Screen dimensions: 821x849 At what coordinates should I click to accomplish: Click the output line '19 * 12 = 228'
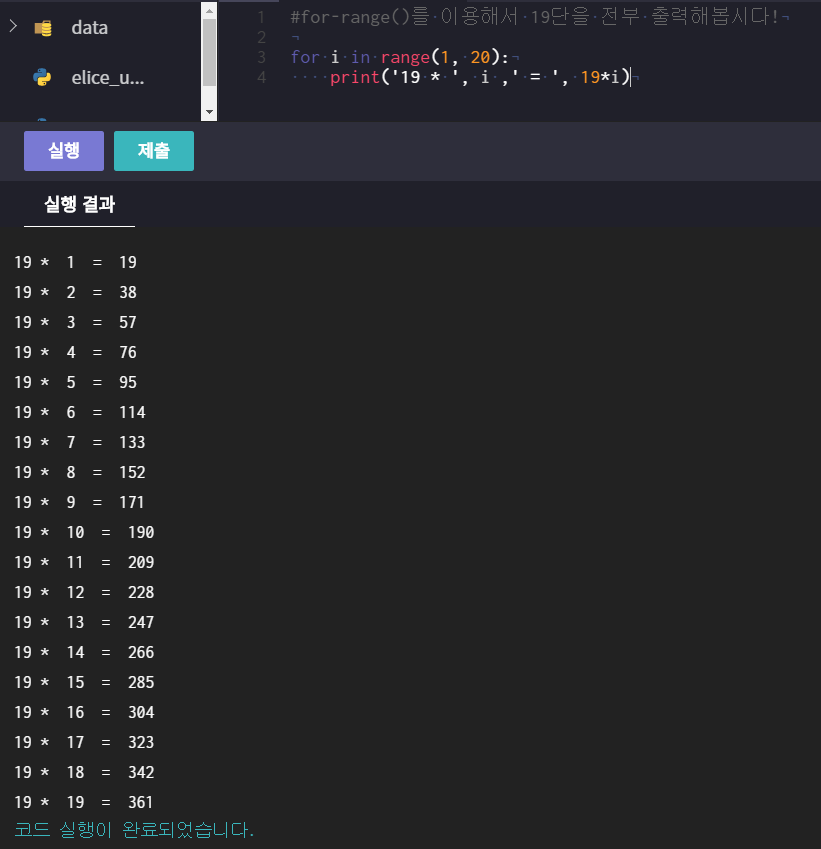point(84,592)
